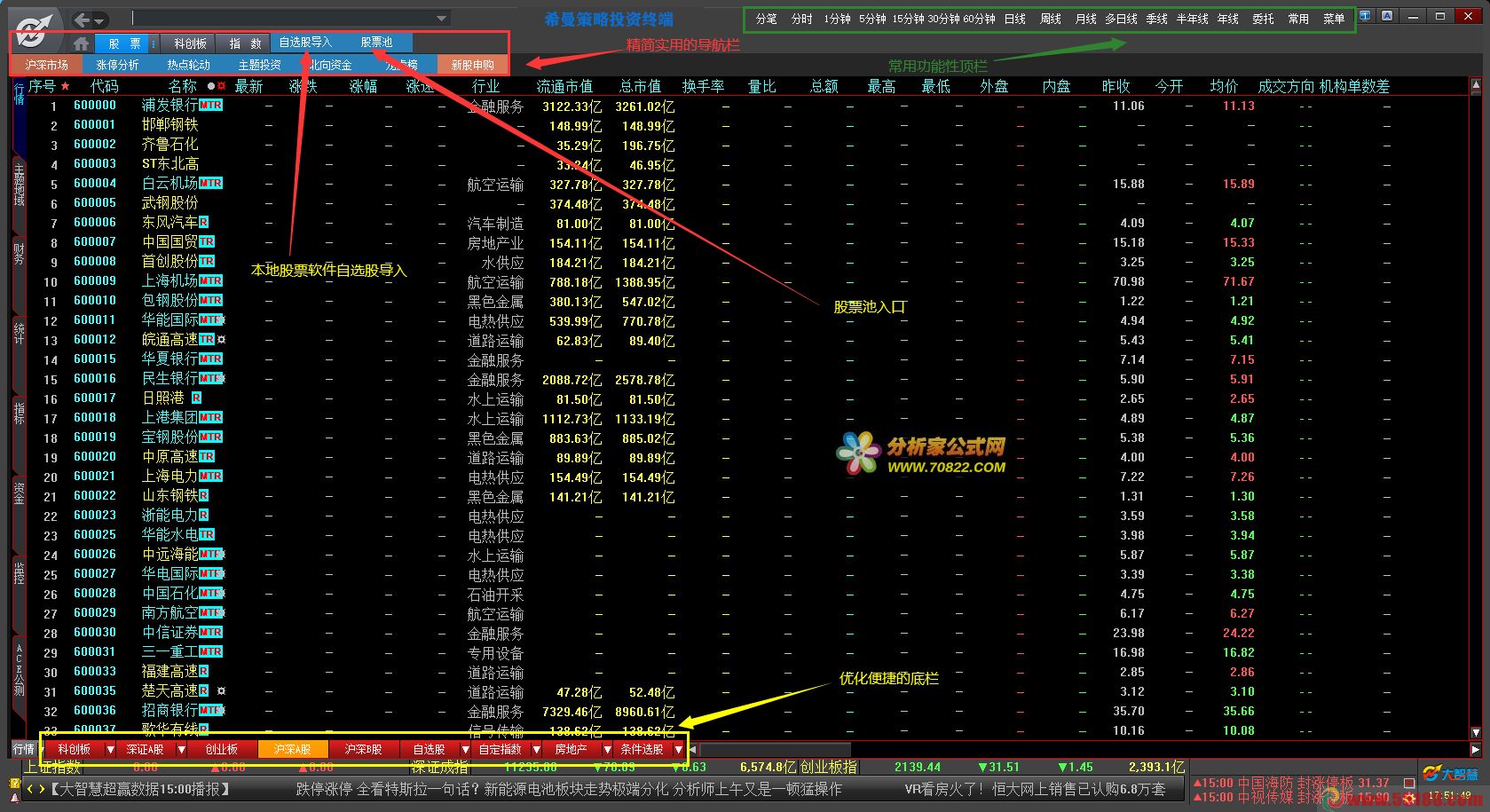This screenshot has height=812, width=1490.
Task: Click the white dot icon beside 名称 header
Action: coord(210,86)
